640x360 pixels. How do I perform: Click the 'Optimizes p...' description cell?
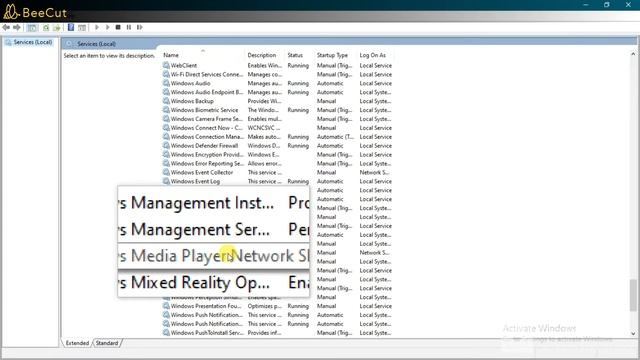(264, 306)
